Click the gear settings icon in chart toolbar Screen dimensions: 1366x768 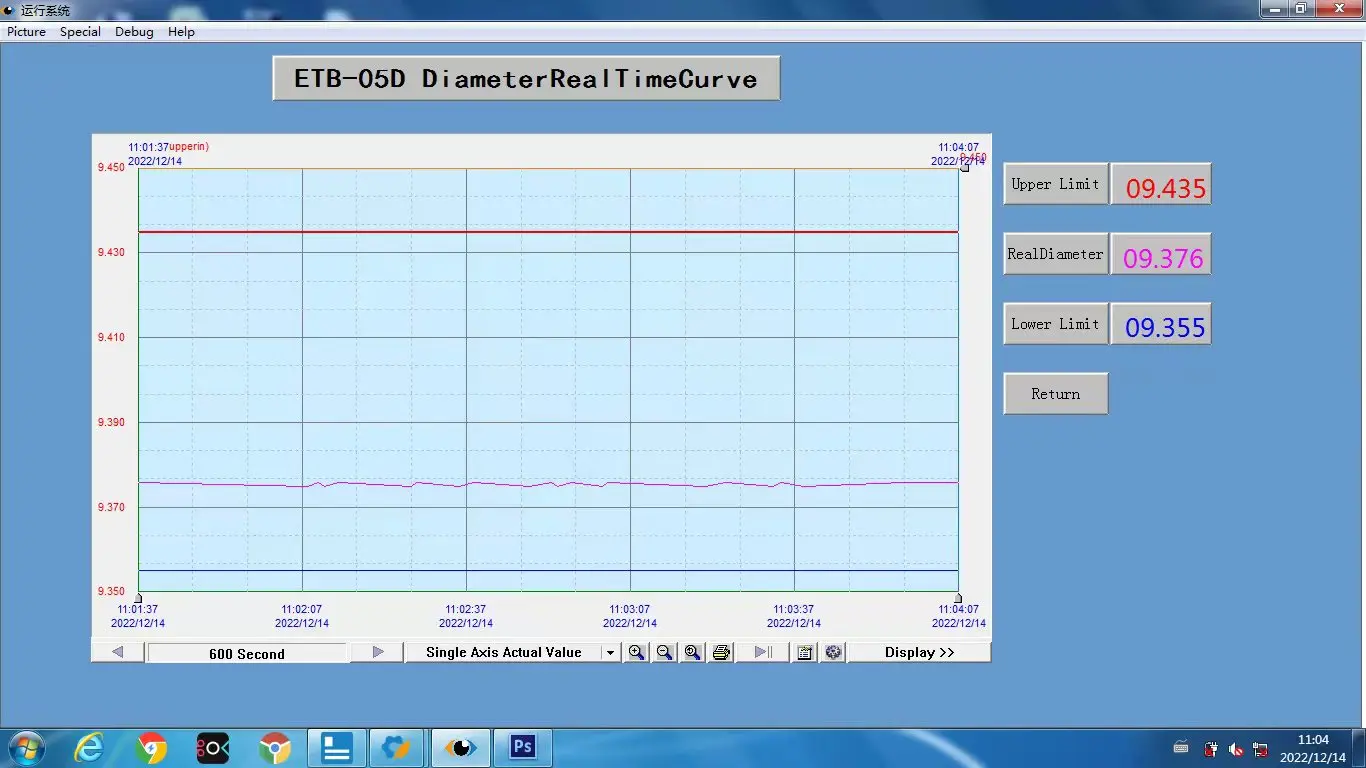pyautogui.click(x=833, y=652)
